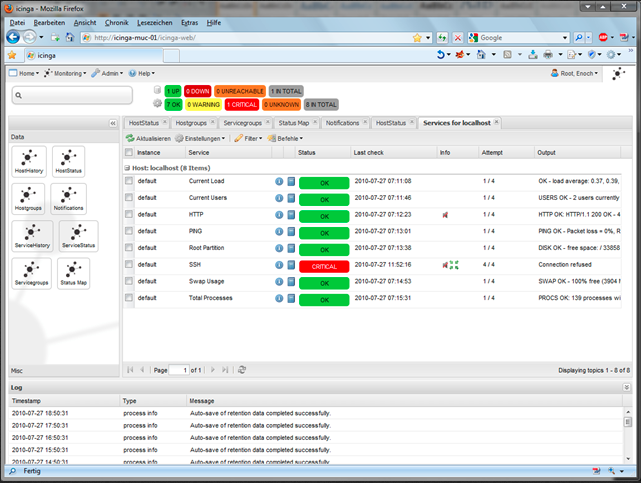Image resolution: width=641 pixels, height=483 pixels.
Task: Click the stop loading red X button
Action: click(x=458, y=38)
